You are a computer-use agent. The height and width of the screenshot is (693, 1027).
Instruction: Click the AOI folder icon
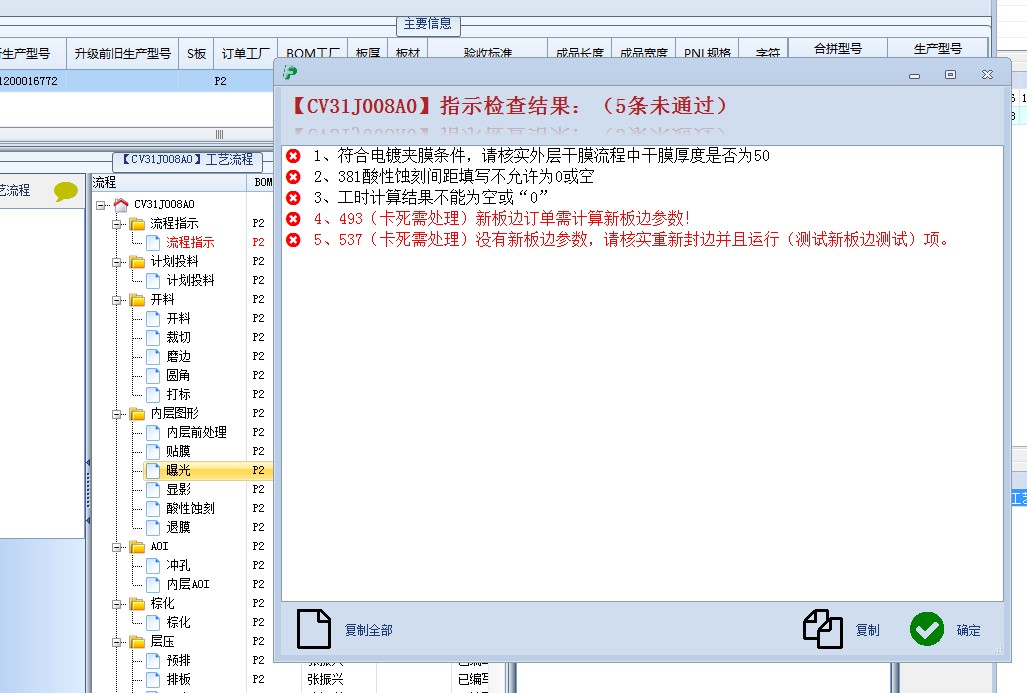click(137, 546)
